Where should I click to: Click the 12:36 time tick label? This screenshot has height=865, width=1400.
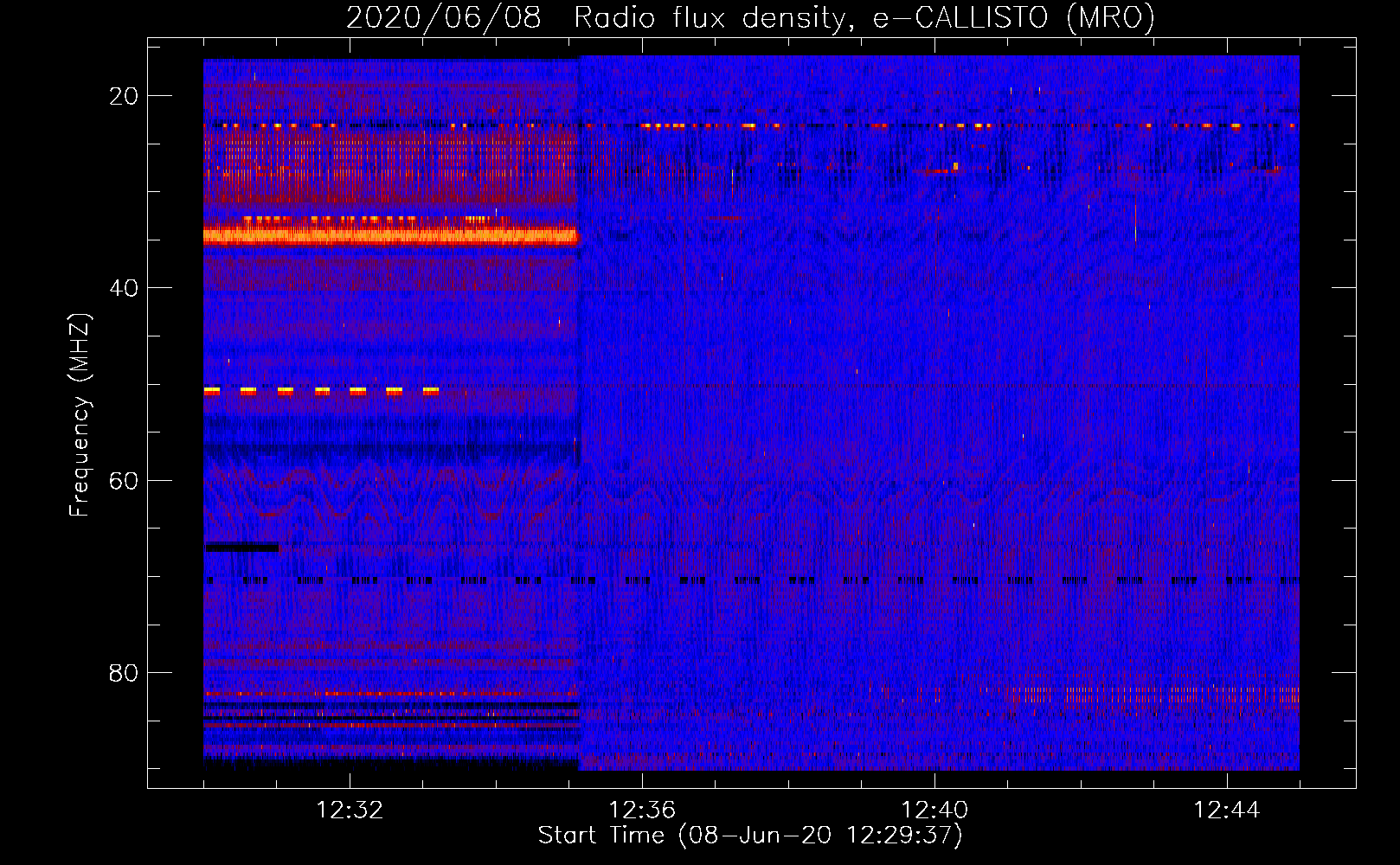click(642, 810)
